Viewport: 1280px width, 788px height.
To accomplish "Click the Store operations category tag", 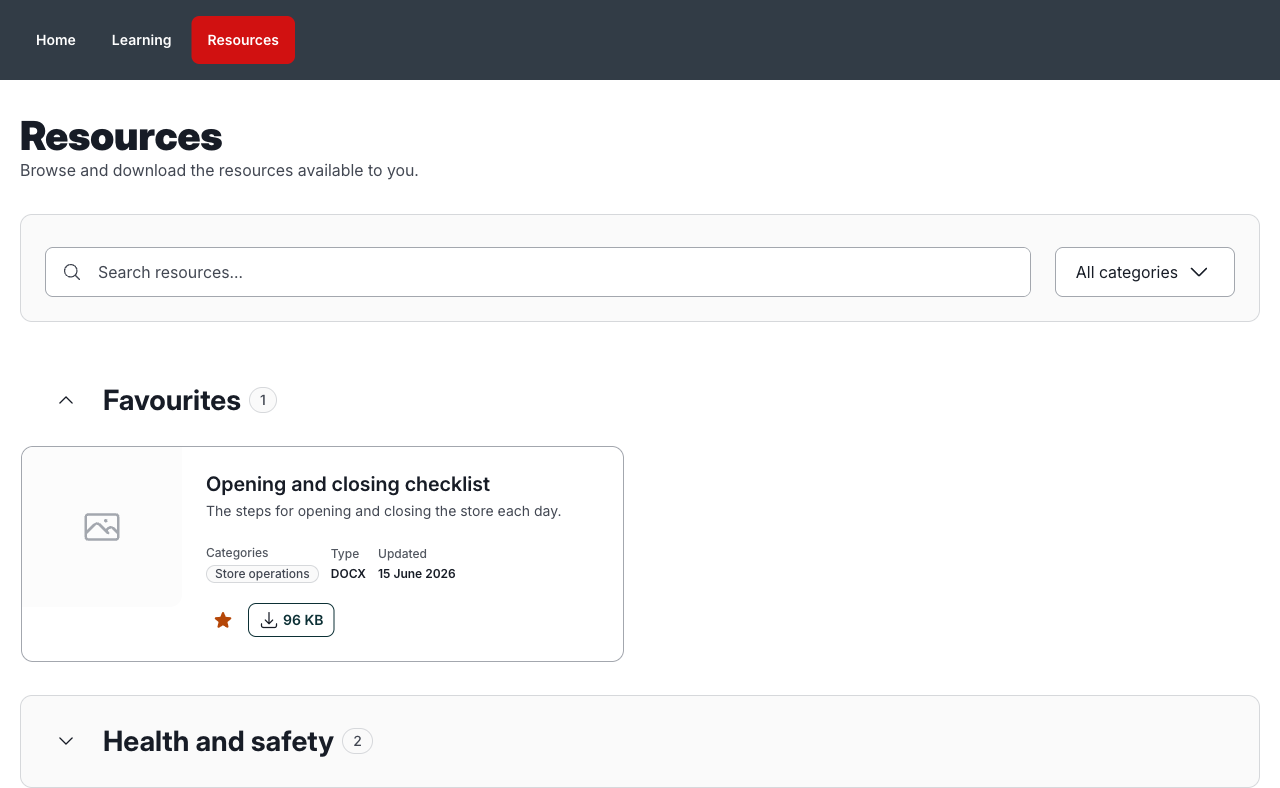I will click(262, 574).
